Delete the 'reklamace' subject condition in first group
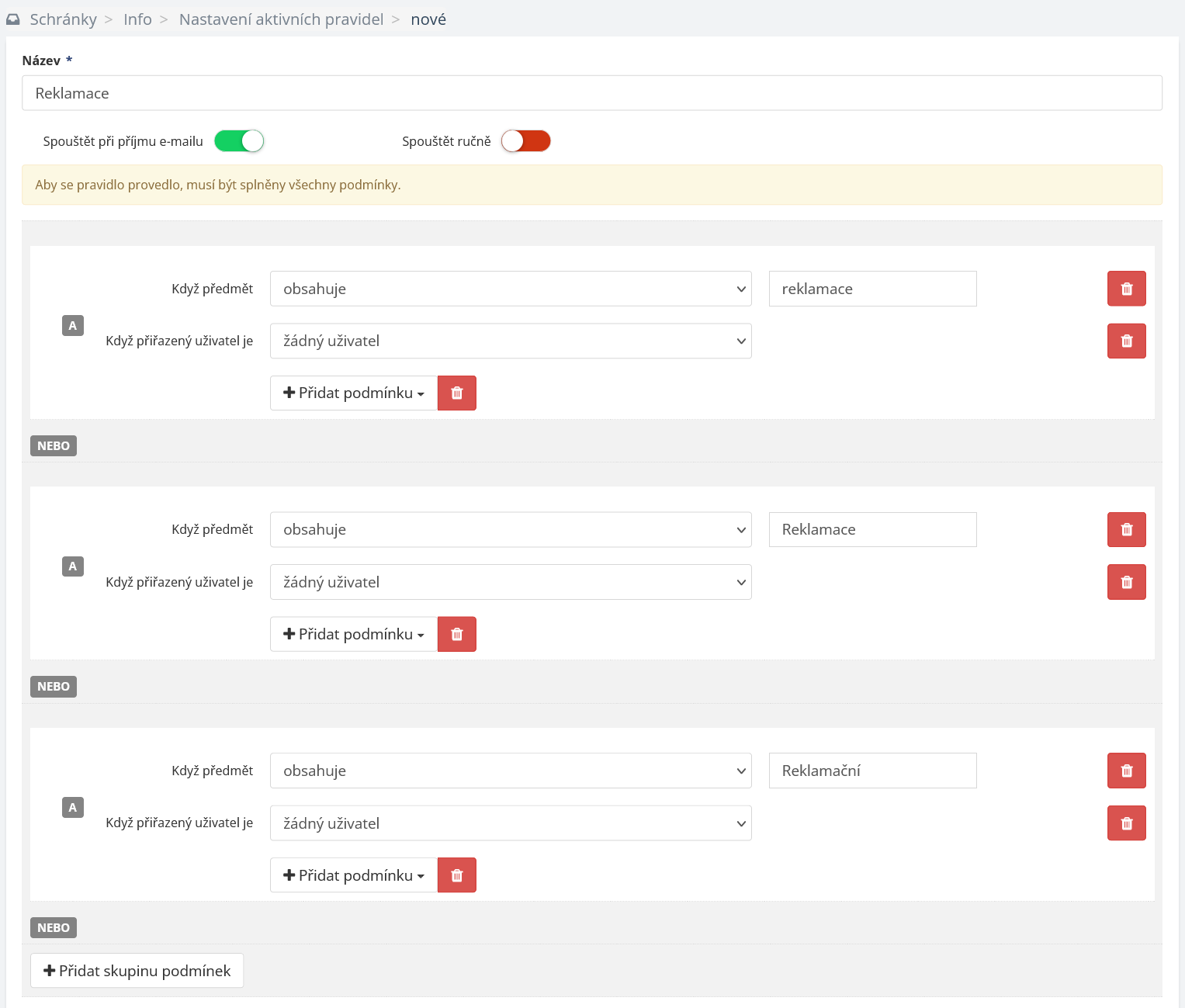1185x1008 pixels. [x=1126, y=289]
